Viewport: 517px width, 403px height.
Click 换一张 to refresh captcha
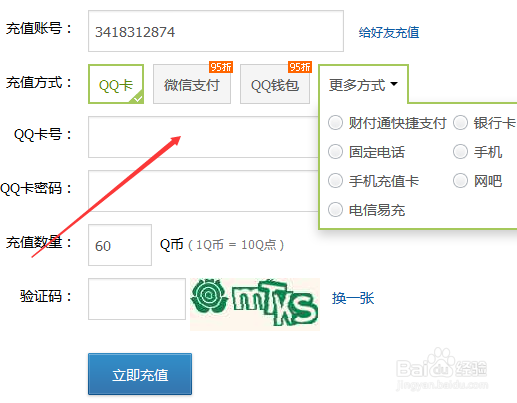pyautogui.click(x=353, y=298)
